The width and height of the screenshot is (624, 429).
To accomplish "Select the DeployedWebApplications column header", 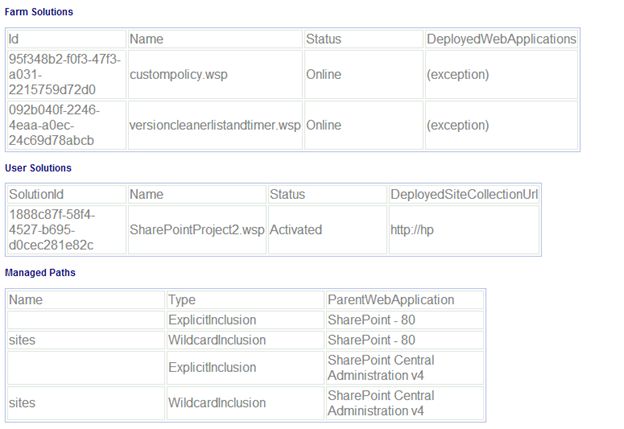I will point(501,39).
